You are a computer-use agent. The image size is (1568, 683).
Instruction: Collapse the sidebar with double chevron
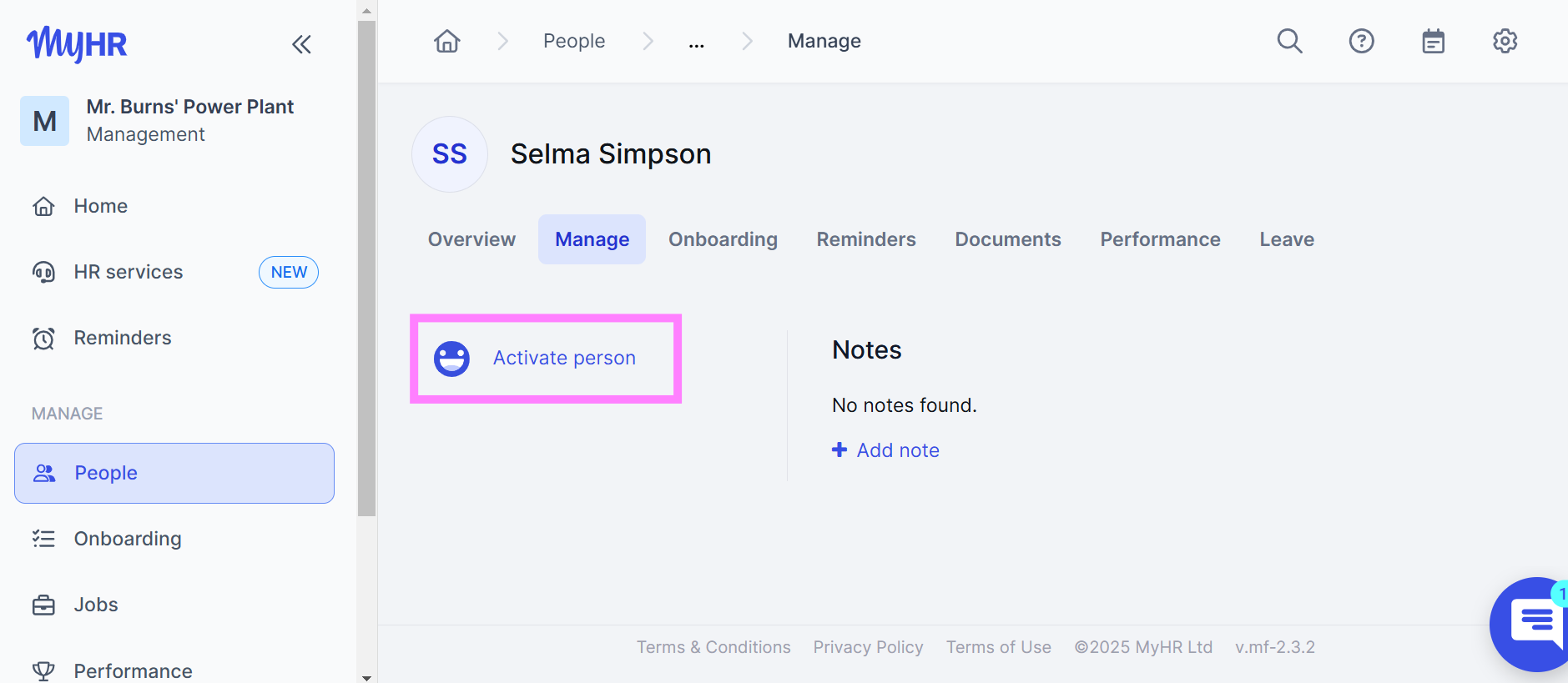tap(301, 44)
